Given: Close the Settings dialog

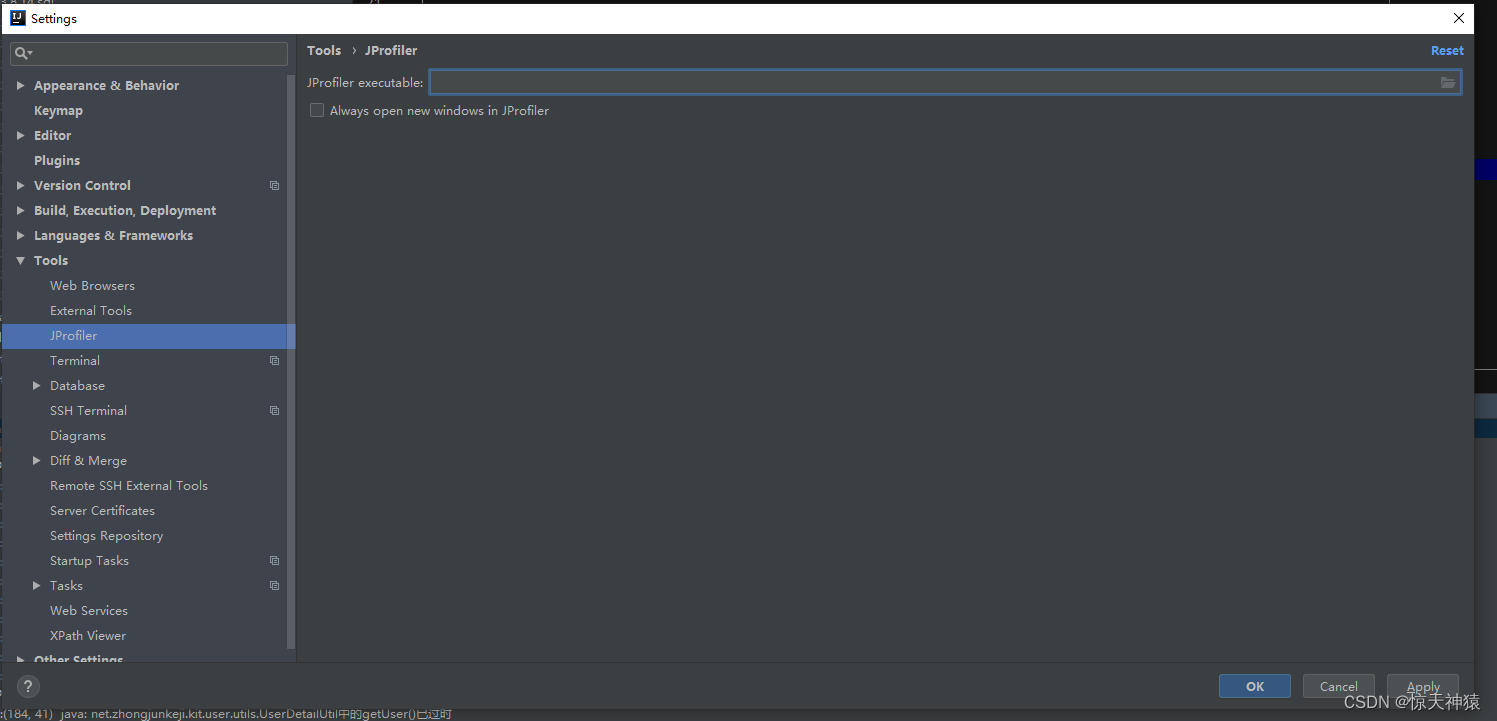Looking at the screenshot, I should tap(1459, 18).
